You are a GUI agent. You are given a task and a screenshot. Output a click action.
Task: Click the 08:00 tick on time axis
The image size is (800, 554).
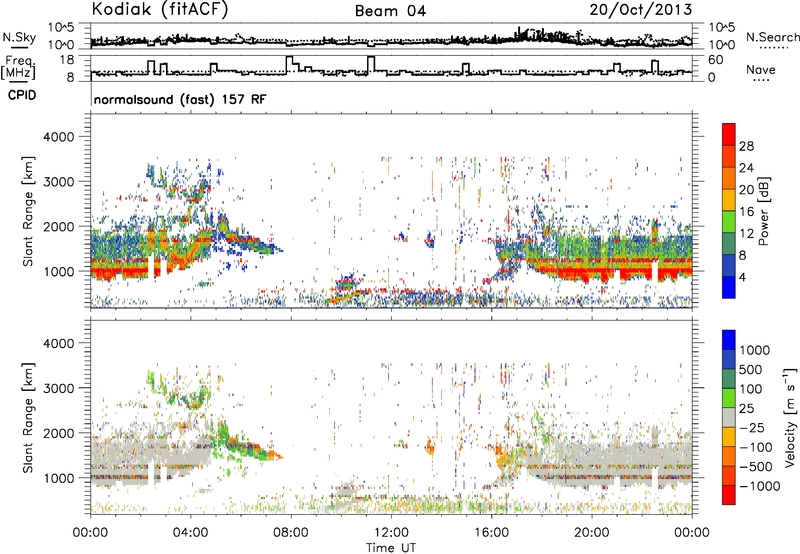click(x=291, y=533)
